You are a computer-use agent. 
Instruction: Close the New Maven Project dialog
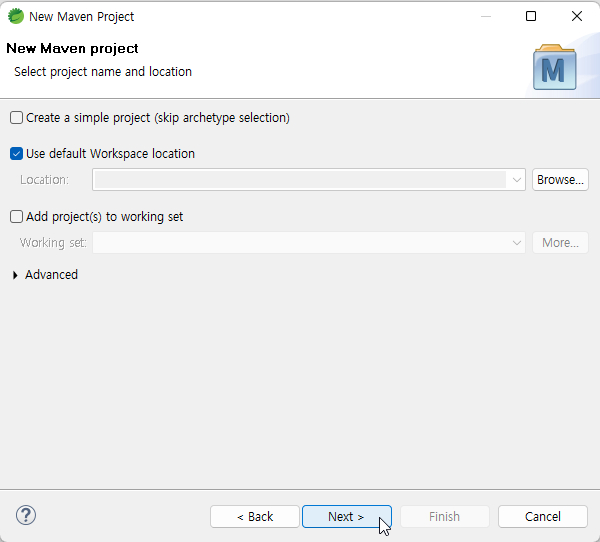coord(577,16)
